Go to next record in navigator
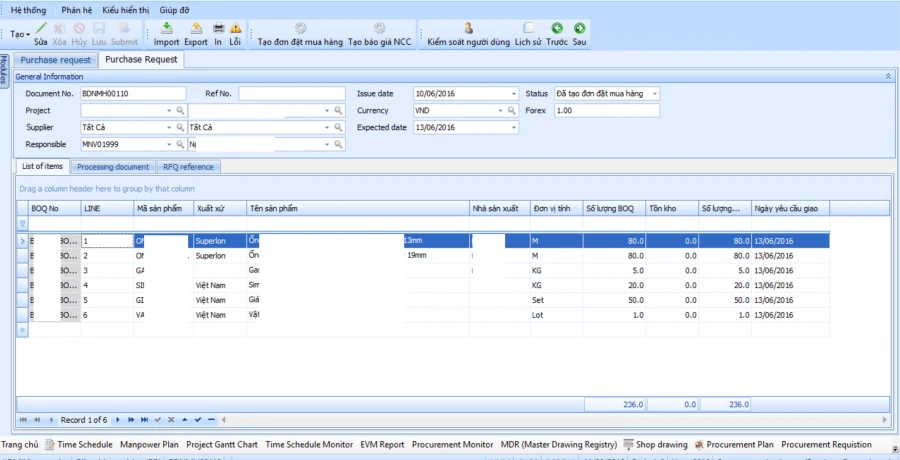Screen dimensions: 900x460 [x=118, y=420]
